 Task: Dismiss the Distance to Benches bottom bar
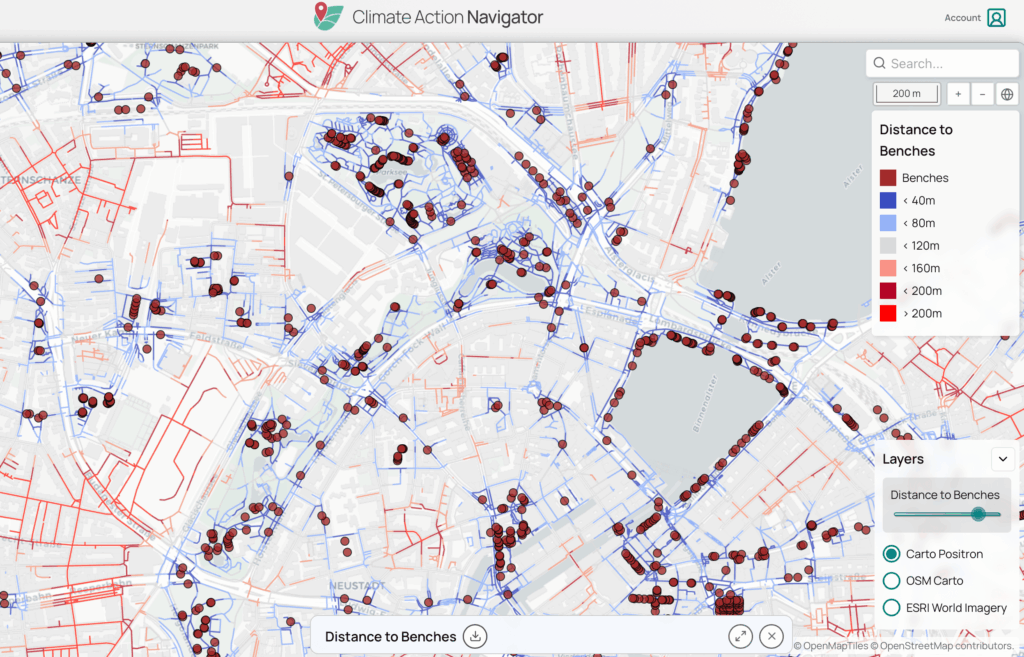coord(771,636)
